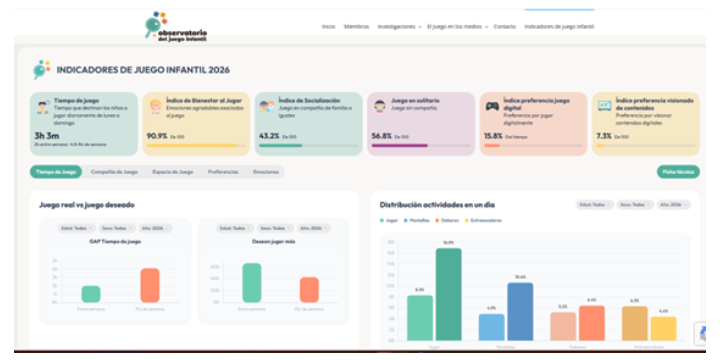Screen dimensions: 720x360
Task: Open Edad dropdown in Distribución actividades panel
Action: [x=595, y=205]
